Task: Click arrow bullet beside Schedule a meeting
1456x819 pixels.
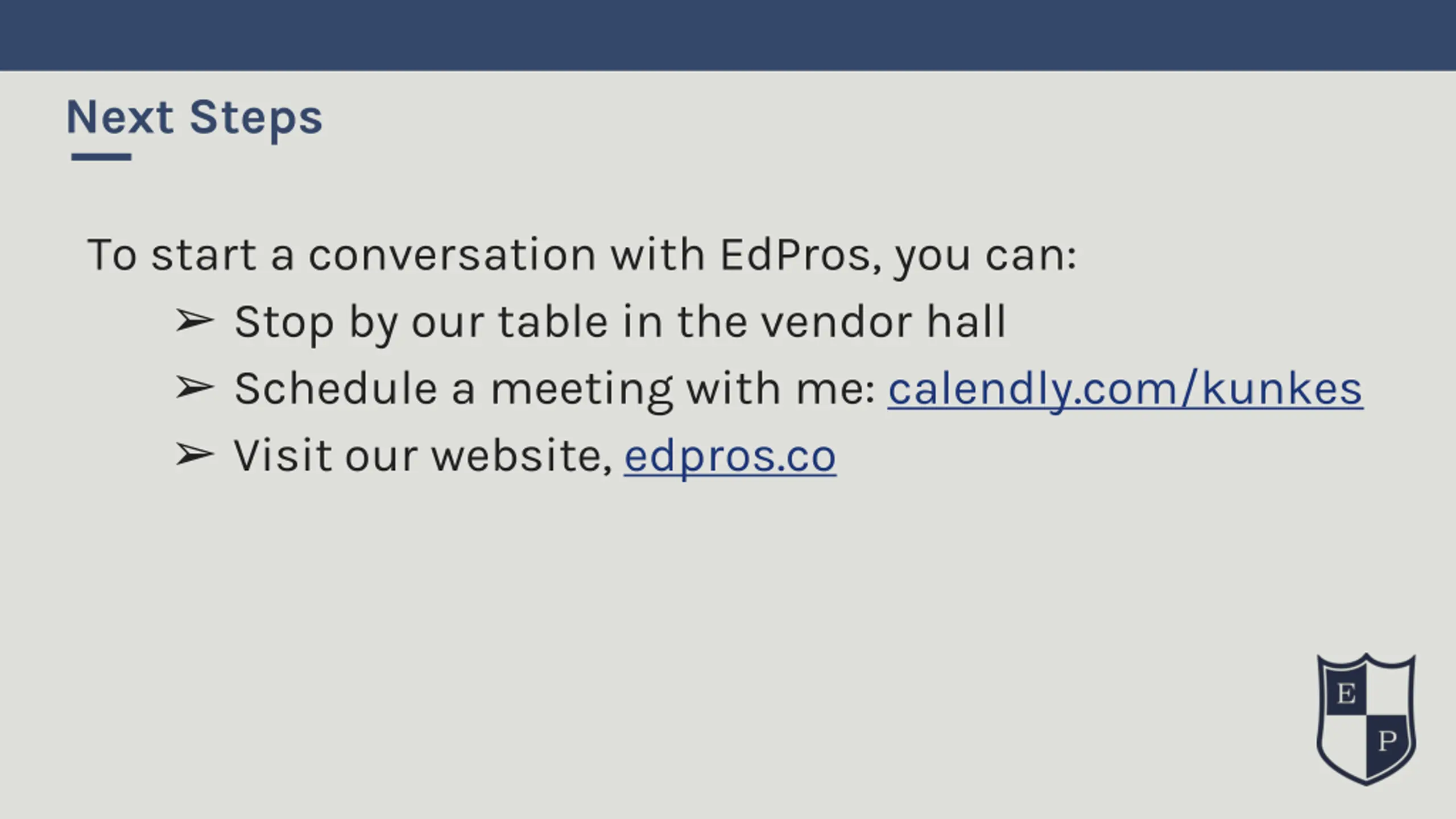Action: pos(195,388)
